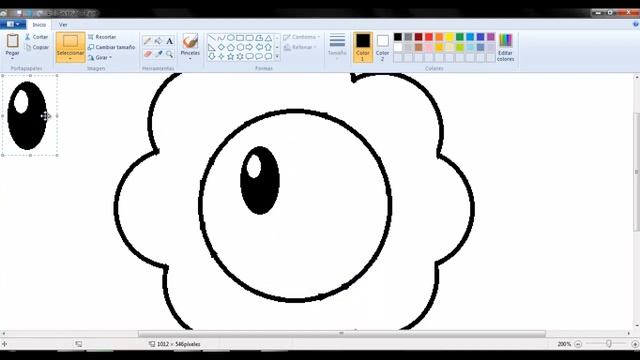
Task: Choose the diamond shape
Action: (221, 47)
